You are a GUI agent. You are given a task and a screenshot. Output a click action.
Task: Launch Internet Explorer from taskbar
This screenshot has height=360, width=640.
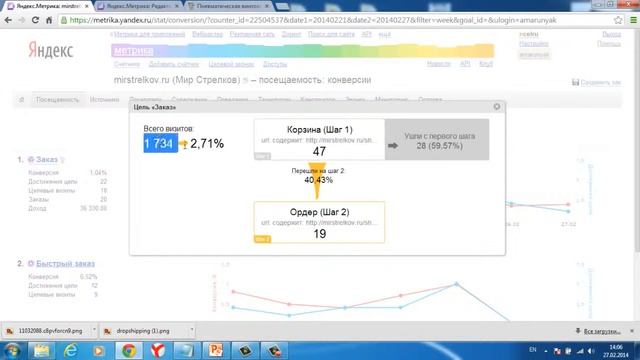click(71, 351)
